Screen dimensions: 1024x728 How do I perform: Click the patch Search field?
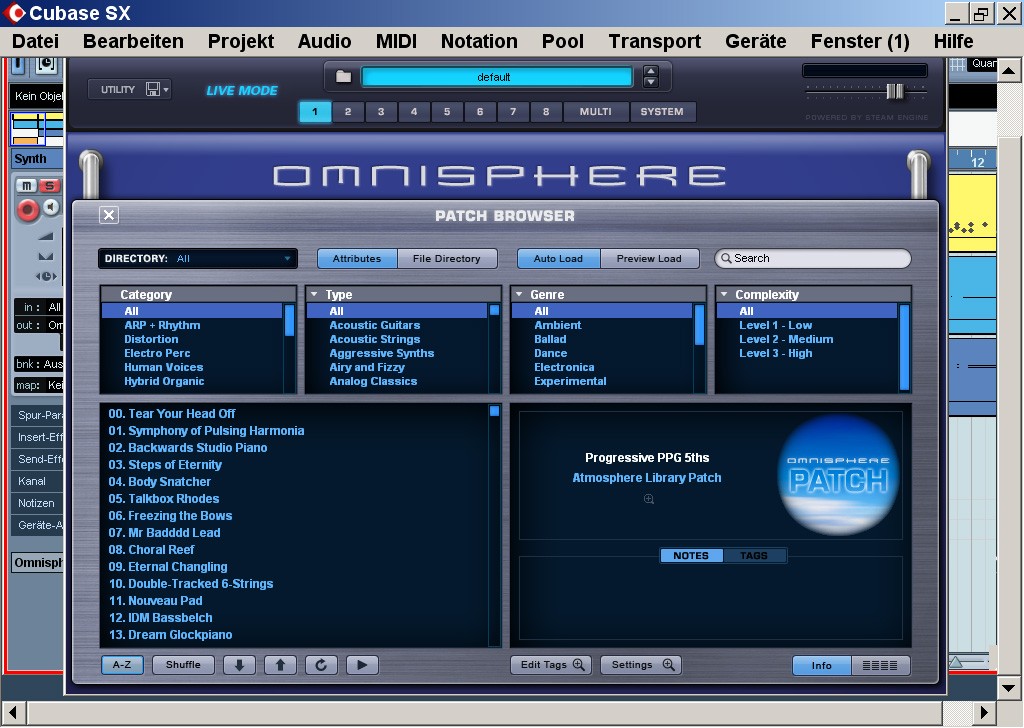tap(812, 259)
